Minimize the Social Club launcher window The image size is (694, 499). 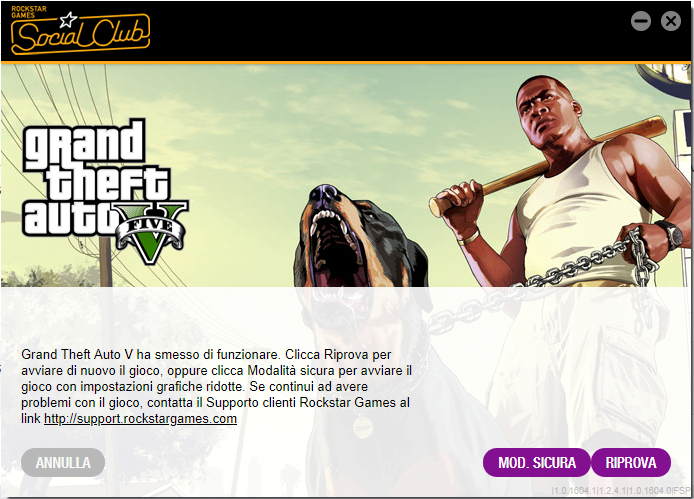[x=640, y=21]
